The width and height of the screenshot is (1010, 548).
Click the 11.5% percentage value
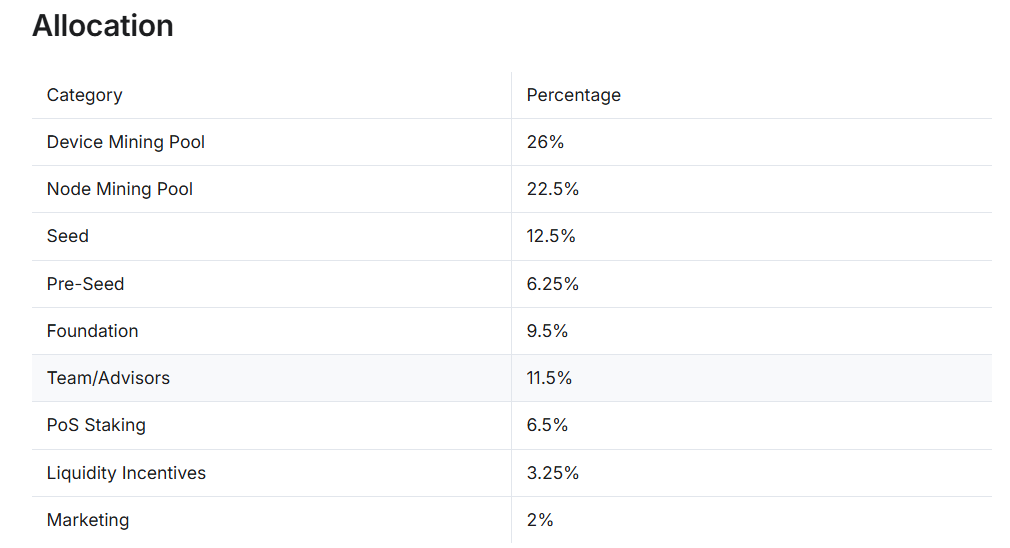[549, 378]
